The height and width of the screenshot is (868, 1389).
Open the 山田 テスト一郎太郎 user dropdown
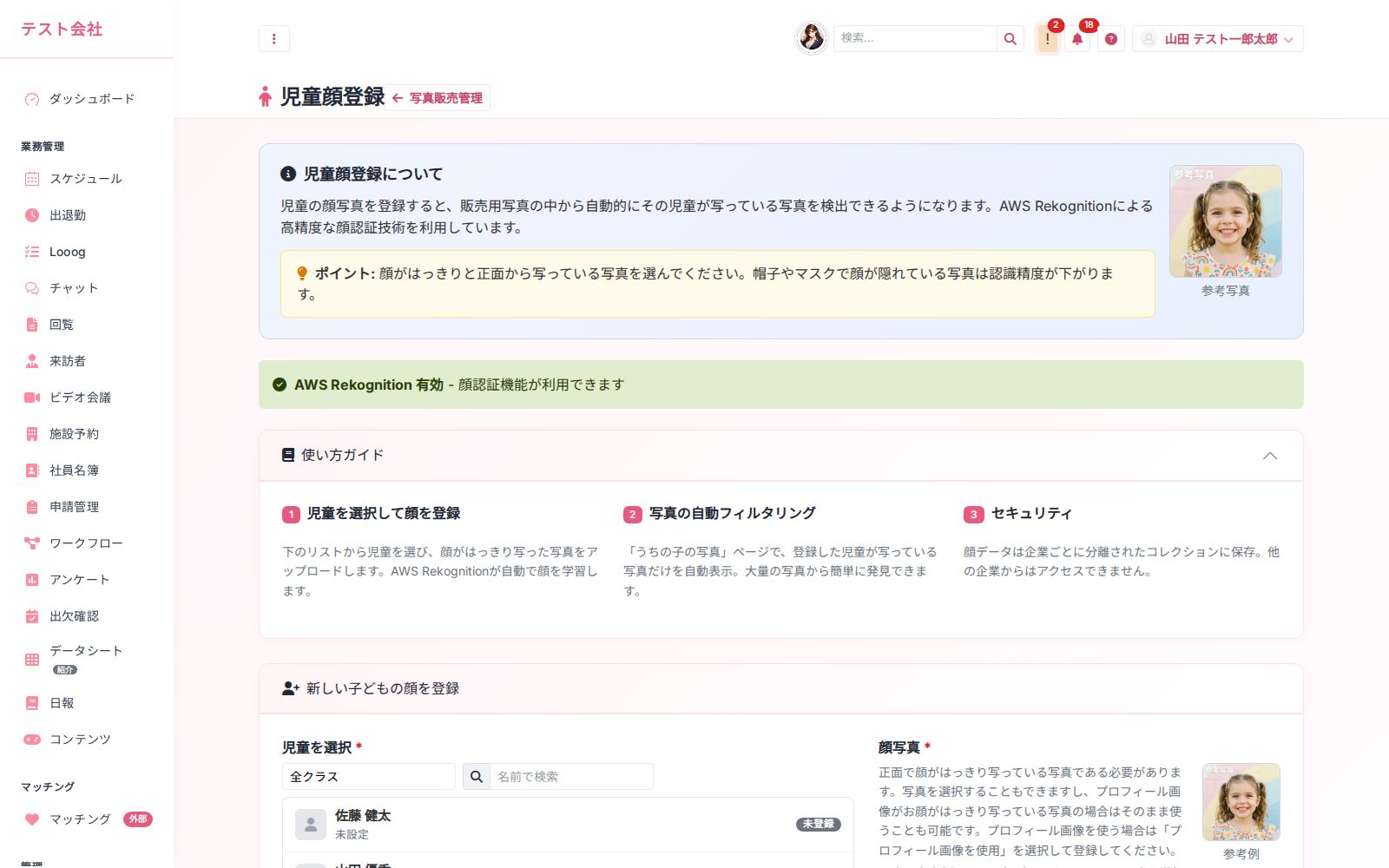pyautogui.click(x=1217, y=39)
